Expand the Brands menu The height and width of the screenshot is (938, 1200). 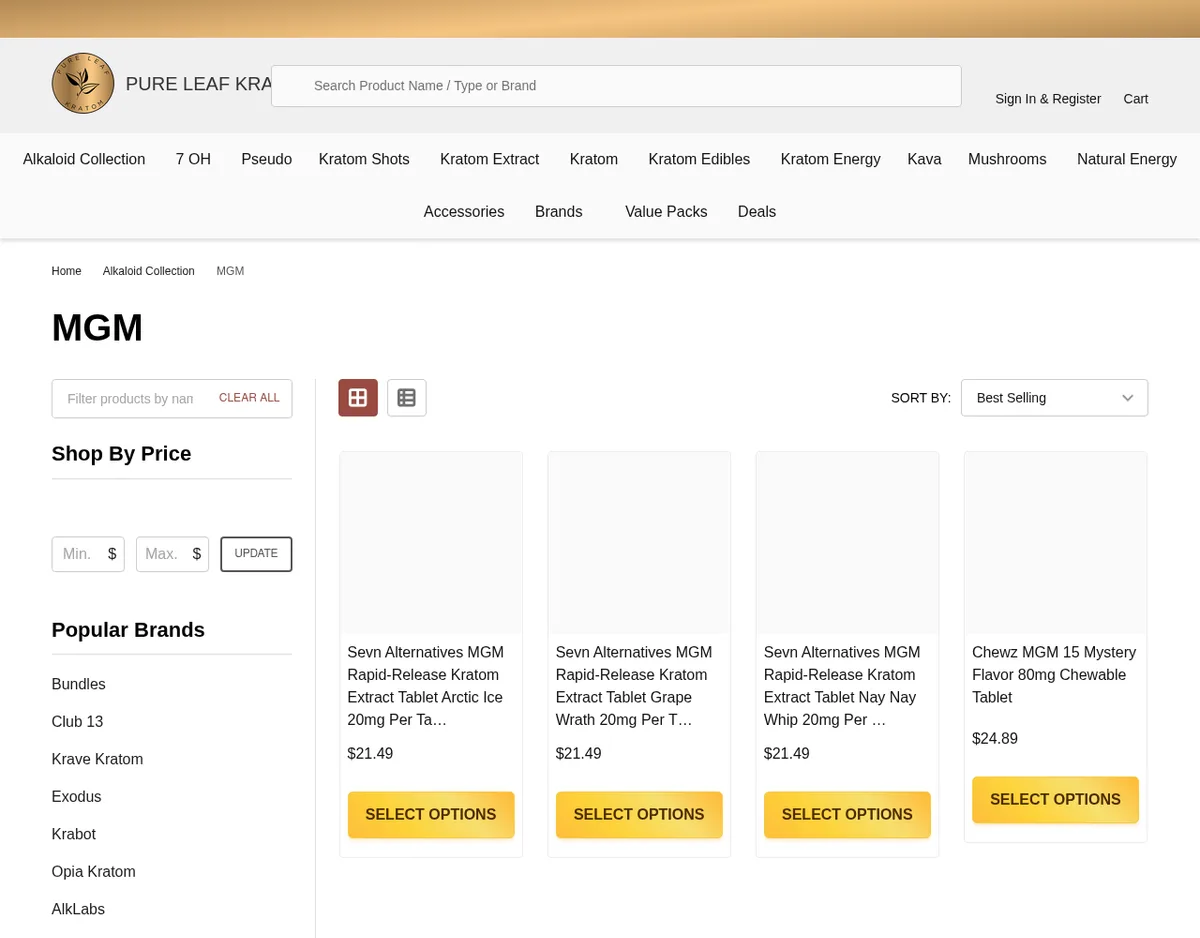(x=559, y=212)
